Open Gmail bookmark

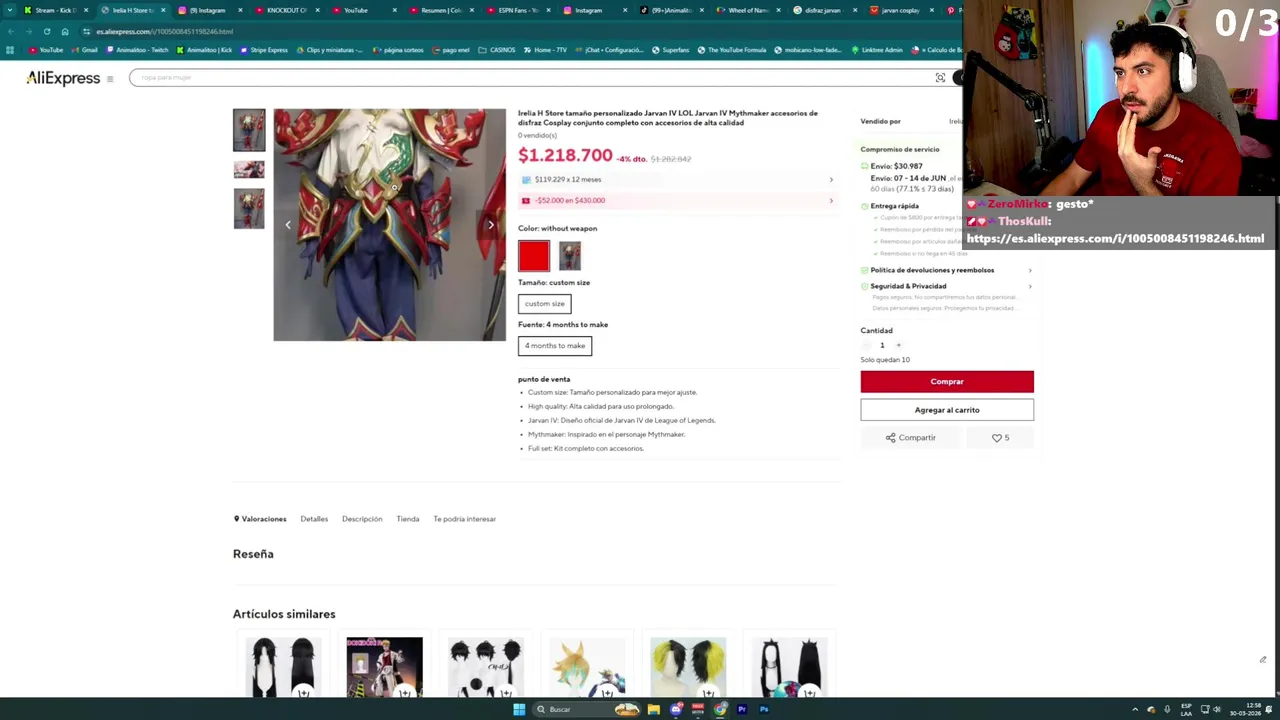tap(84, 50)
